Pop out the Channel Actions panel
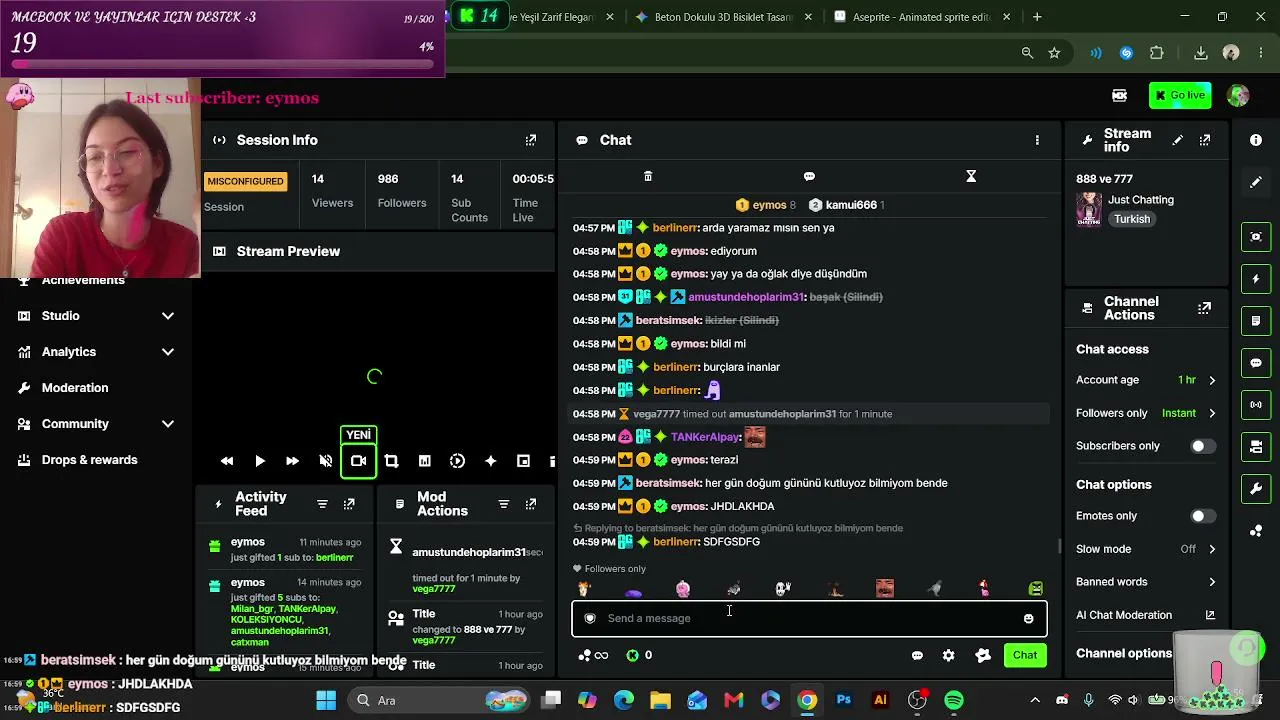Image resolution: width=1280 pixels, height=720 pixels. click(x=1205, y=308)
